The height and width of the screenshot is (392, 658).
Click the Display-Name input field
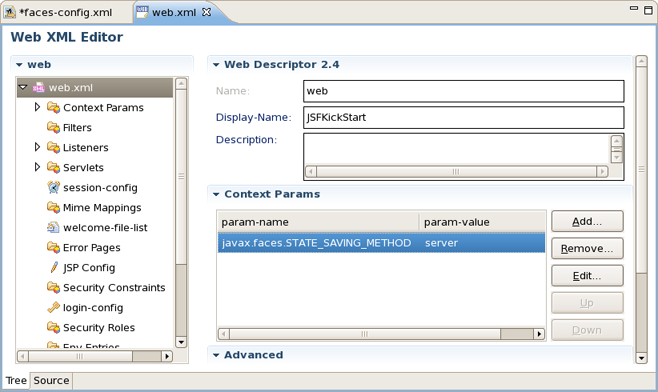click(x=464, y=118)
